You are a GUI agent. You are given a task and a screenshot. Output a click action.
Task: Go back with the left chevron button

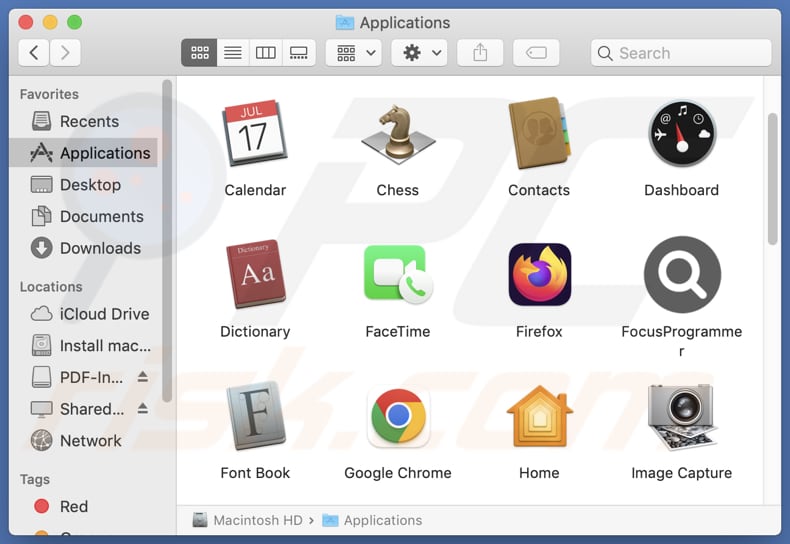coord(34,52)
